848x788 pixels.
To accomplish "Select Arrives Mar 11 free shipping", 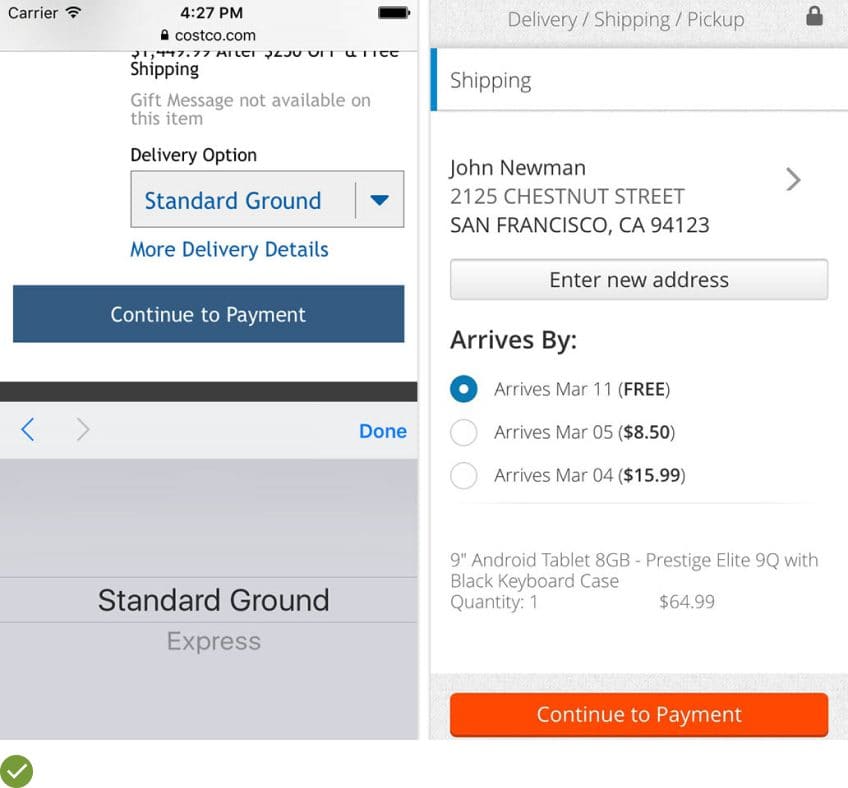I will (464, 389).
